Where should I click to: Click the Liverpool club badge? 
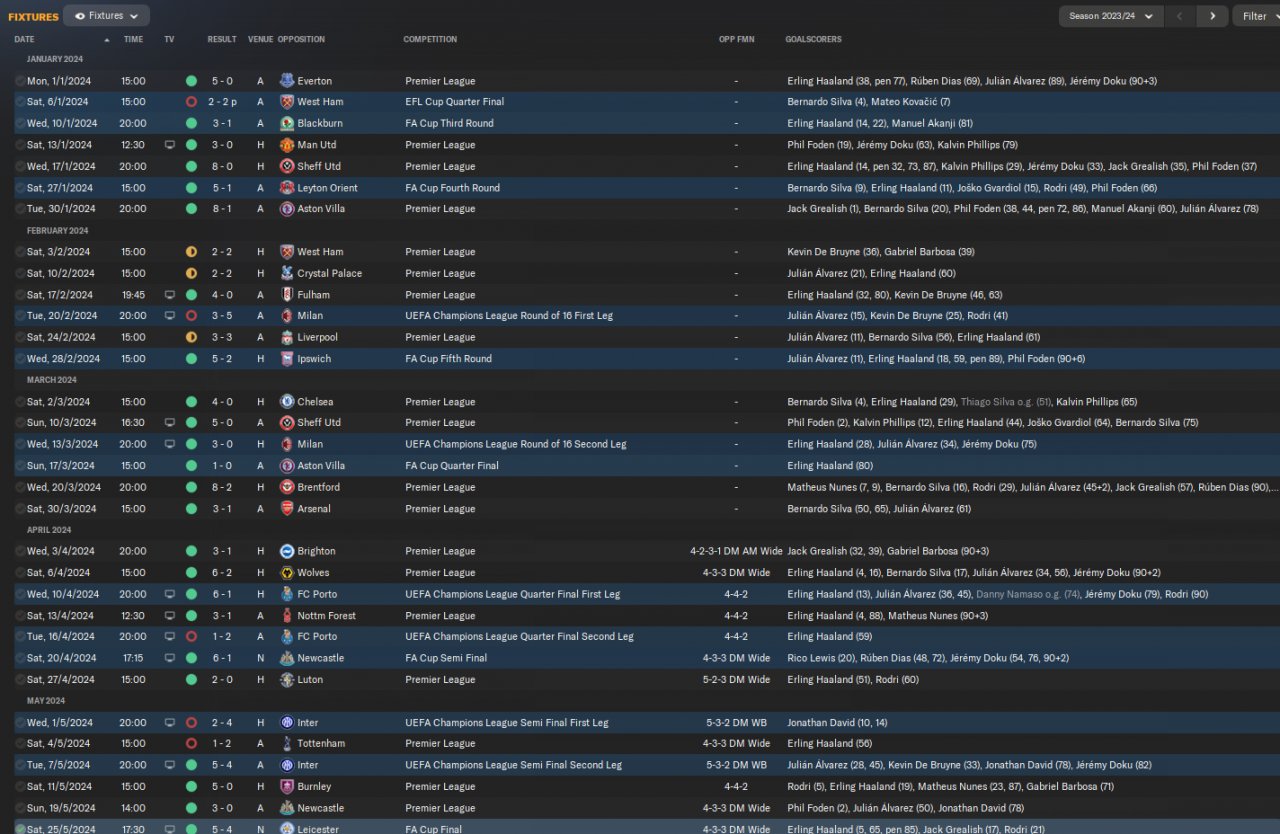coord(287,337)
